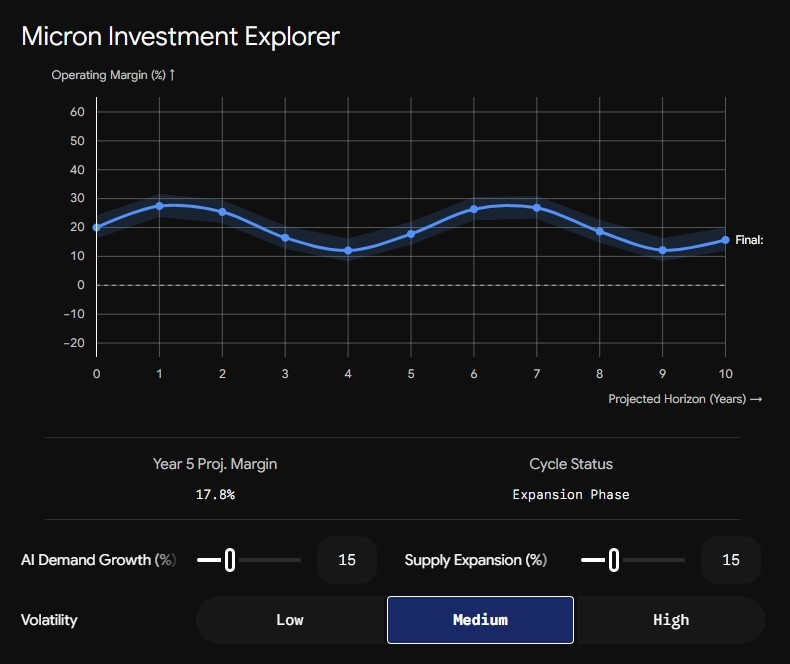790x664 pixels.
Task: Click the chart data point at year 1
Action: pyautogui.click(x=160, y=206)
